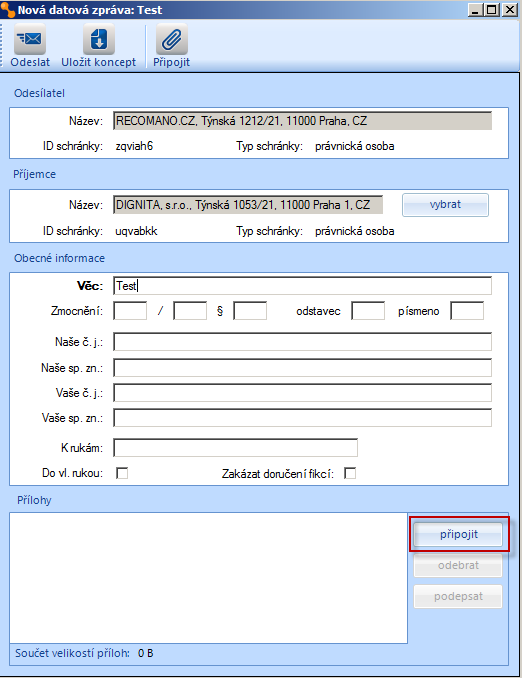Select the Vaše sp. zn. field
This screenshot has height=678, width=522.
pyautogui.click(x=302, y=418)
